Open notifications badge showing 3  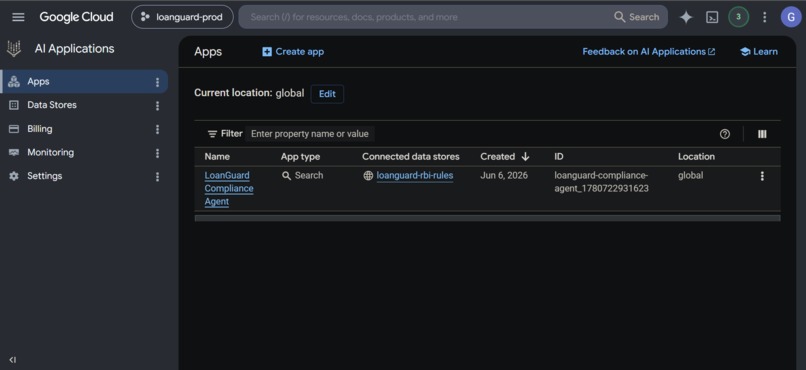click(738, 17)
